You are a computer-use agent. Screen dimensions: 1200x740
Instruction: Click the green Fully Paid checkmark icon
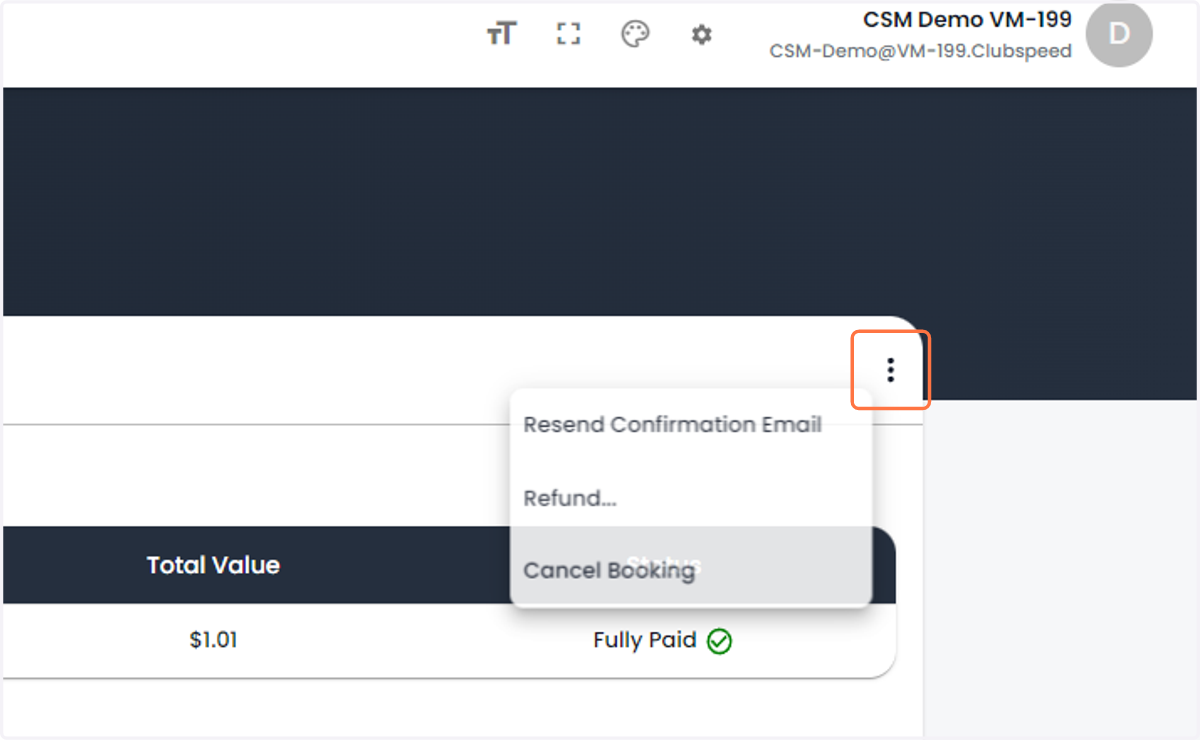click(719, 641)
